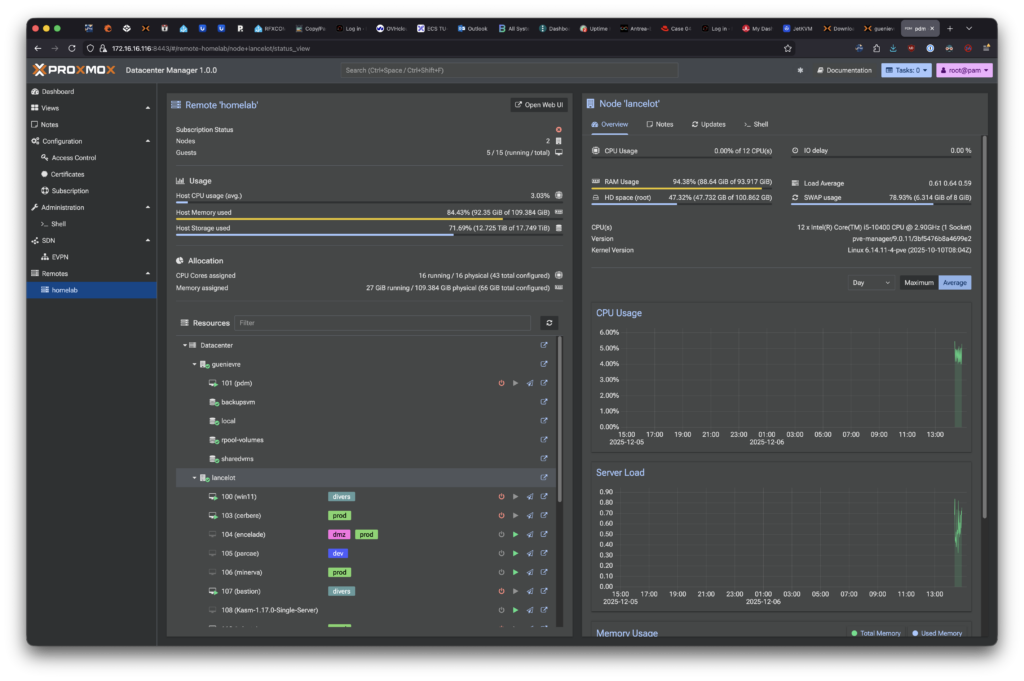Toggle Used Memory legend in Memory Usage chart
Image resolution: width=1024 pixels, height=681 pixels.
938,633
